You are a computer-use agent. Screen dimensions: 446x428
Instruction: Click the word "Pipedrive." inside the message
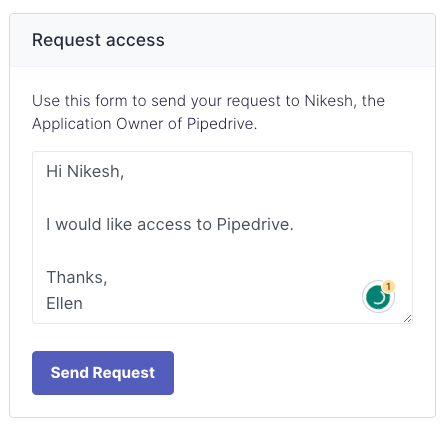pos(255,224)
